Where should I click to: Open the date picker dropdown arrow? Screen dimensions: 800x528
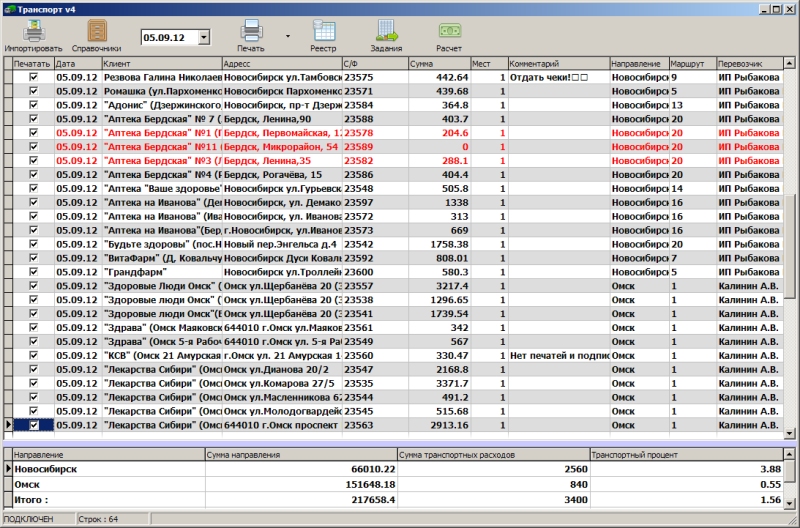[204, 37]
